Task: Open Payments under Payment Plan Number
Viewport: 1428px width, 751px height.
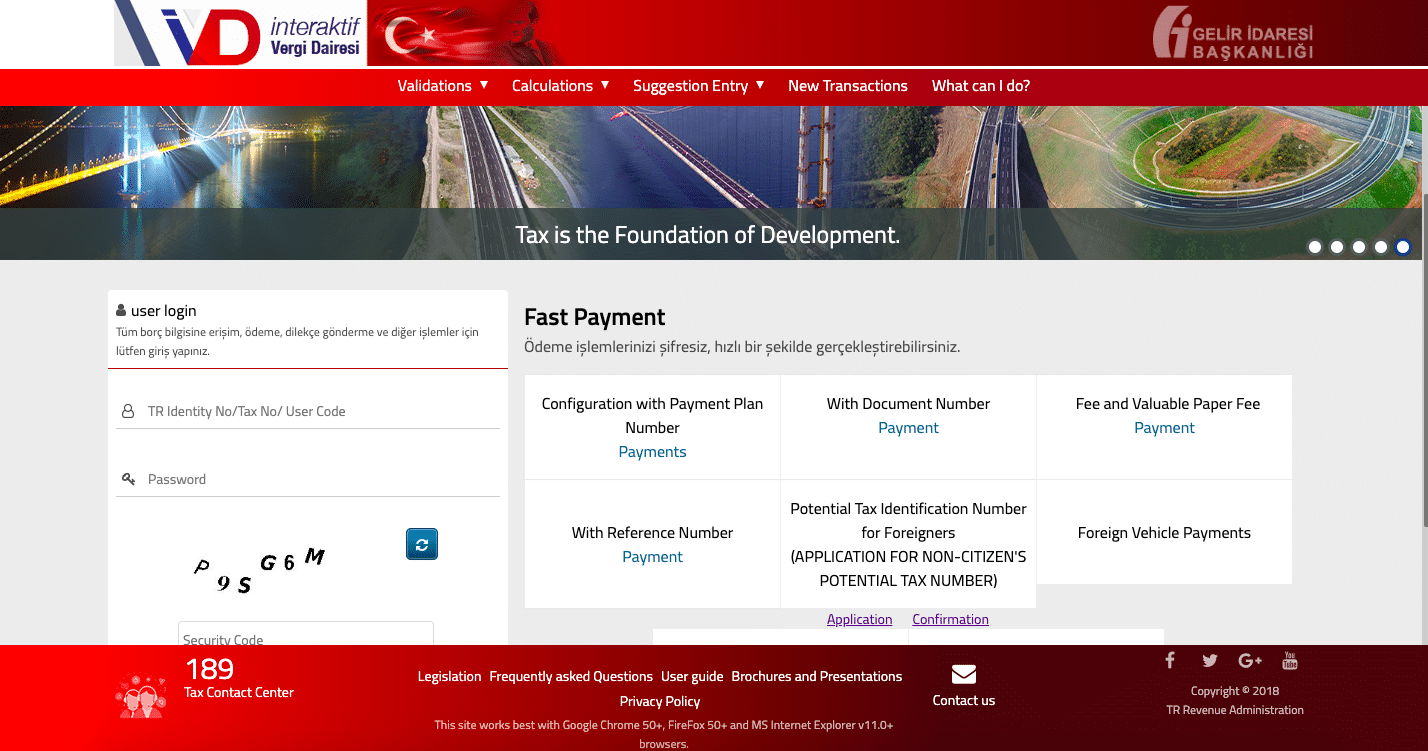Action: pos(652,452)
